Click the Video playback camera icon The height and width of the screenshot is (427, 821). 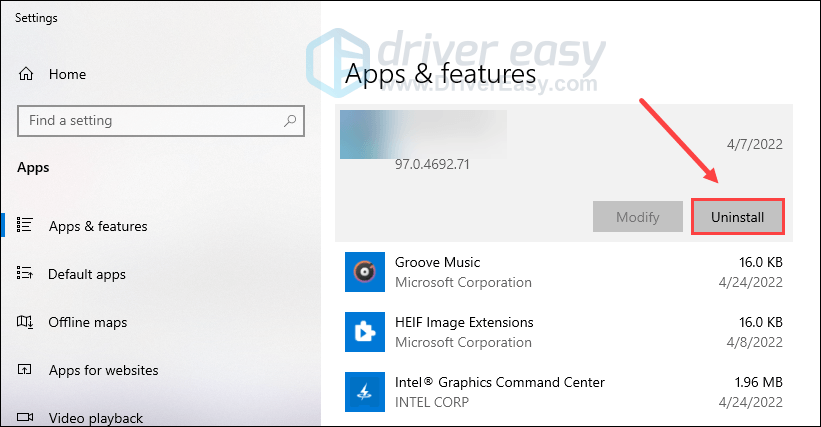click(25, 417)
